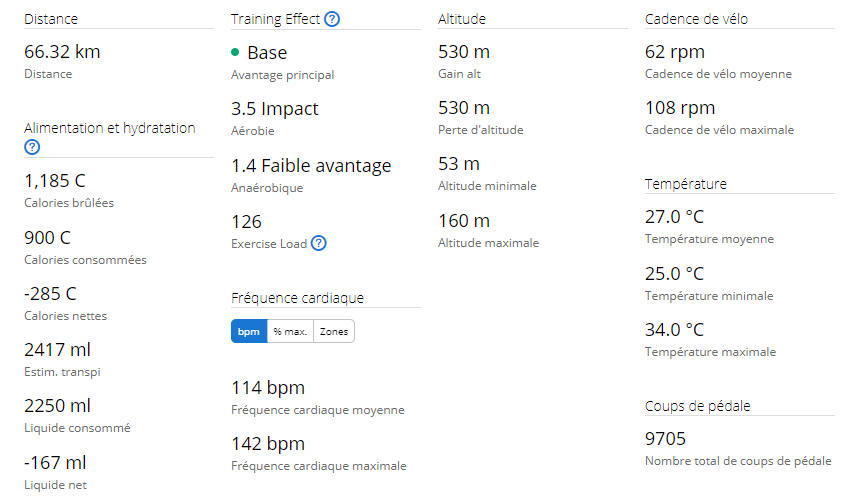
Task: Click the 1,185 C calories brûlées value
Action: [55, 180]
